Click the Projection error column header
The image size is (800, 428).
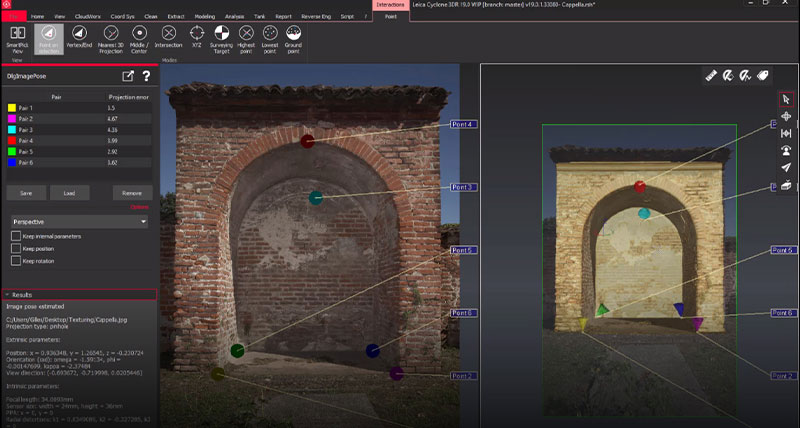[x=129, y=96]
